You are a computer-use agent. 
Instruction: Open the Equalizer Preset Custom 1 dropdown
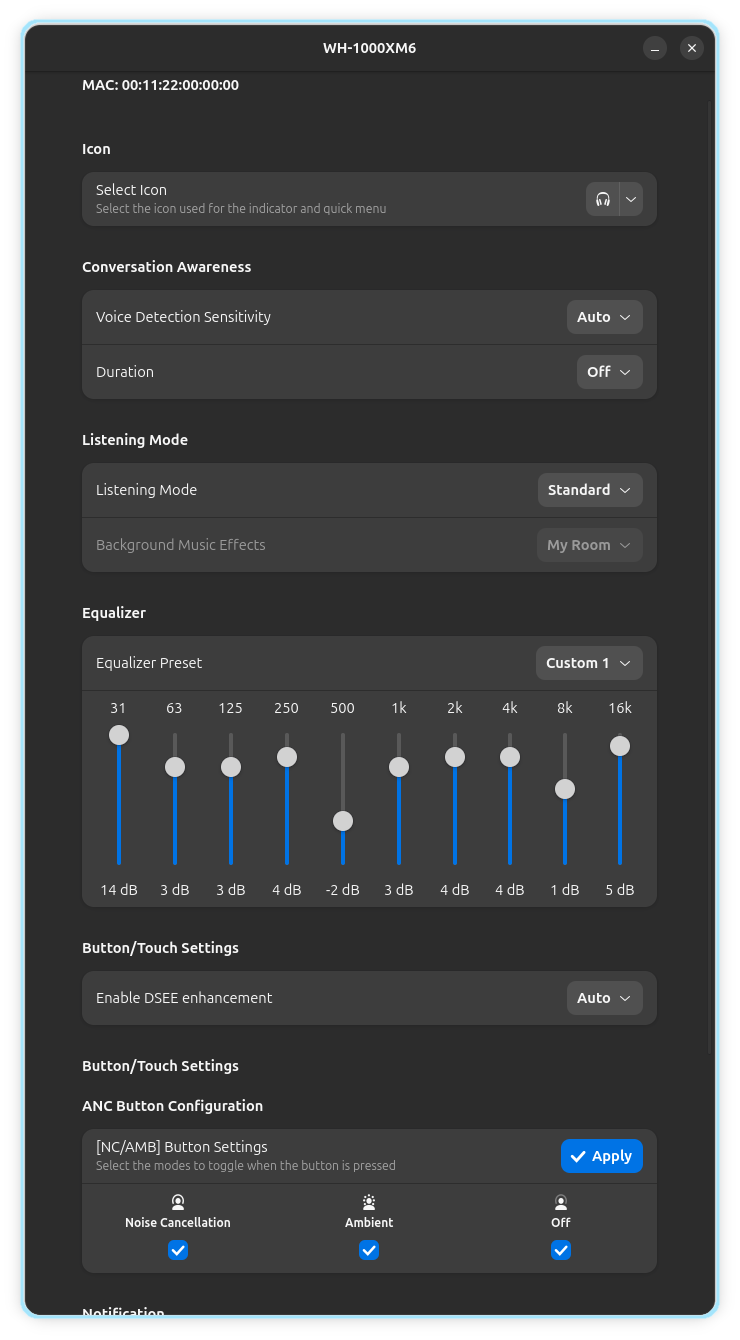pos(590,663)
